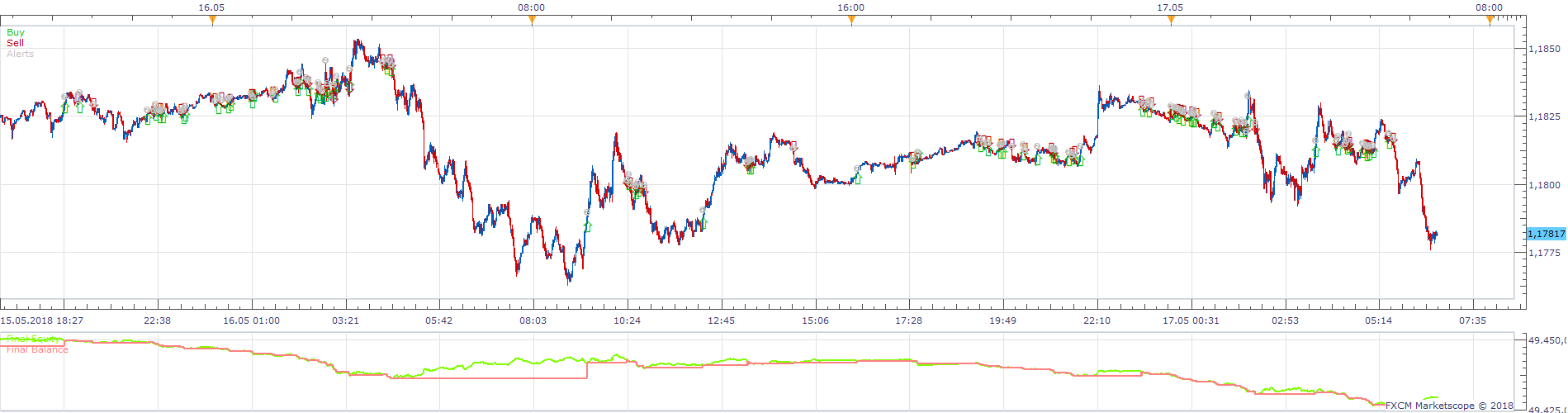Click the 16.05 01:00 time label

251,320
